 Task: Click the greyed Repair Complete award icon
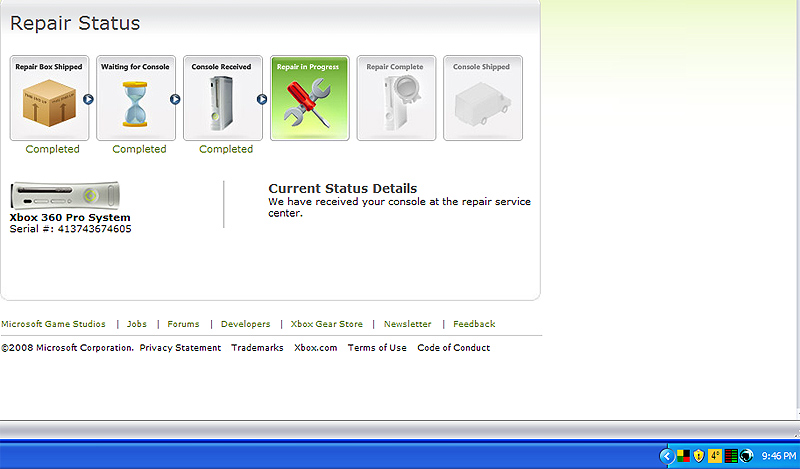tap(401, 102)
